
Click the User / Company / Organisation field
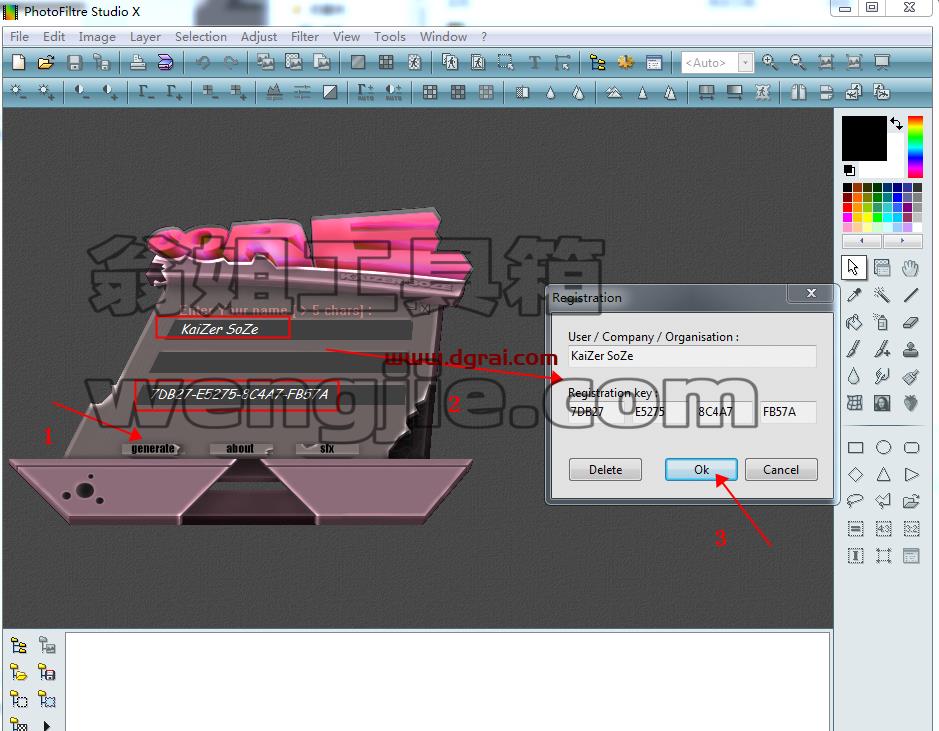click(692, 356)
